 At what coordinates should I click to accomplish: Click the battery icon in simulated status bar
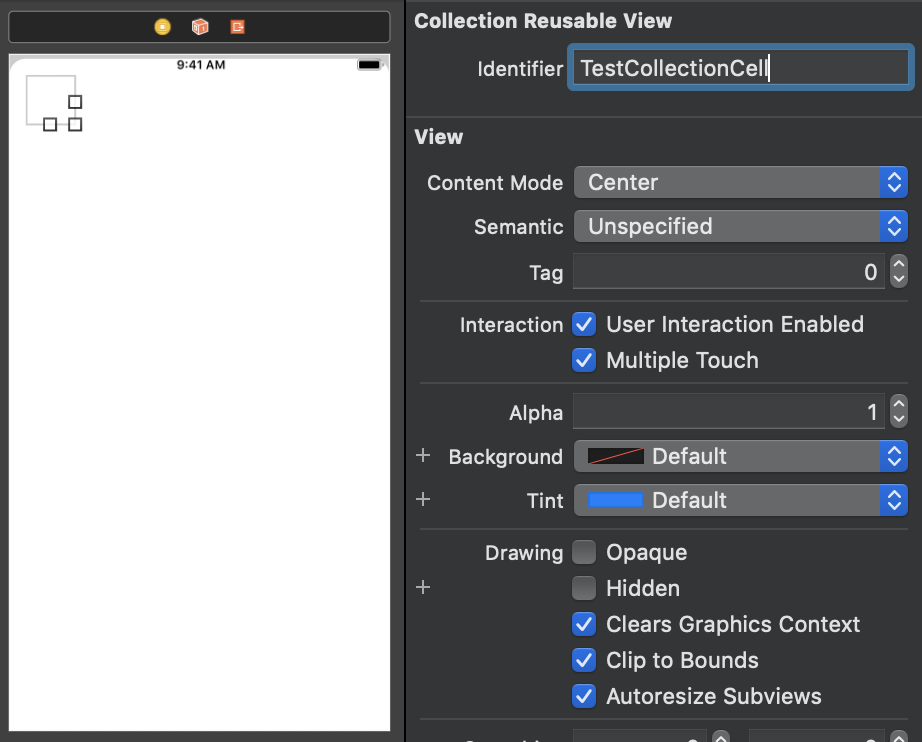click(x=370, y=65)
